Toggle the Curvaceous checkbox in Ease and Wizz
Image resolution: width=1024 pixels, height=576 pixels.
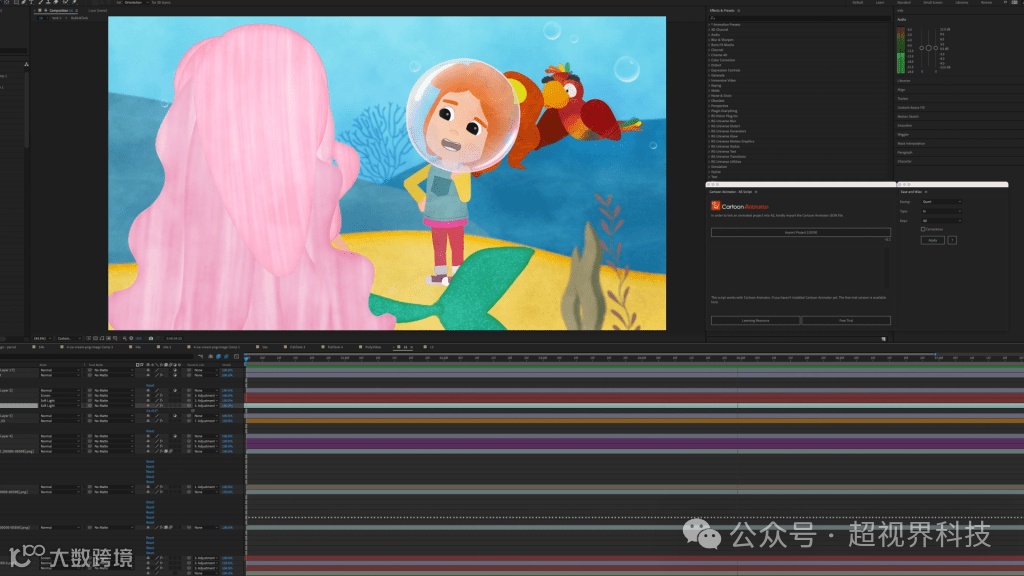pos(923,229)
